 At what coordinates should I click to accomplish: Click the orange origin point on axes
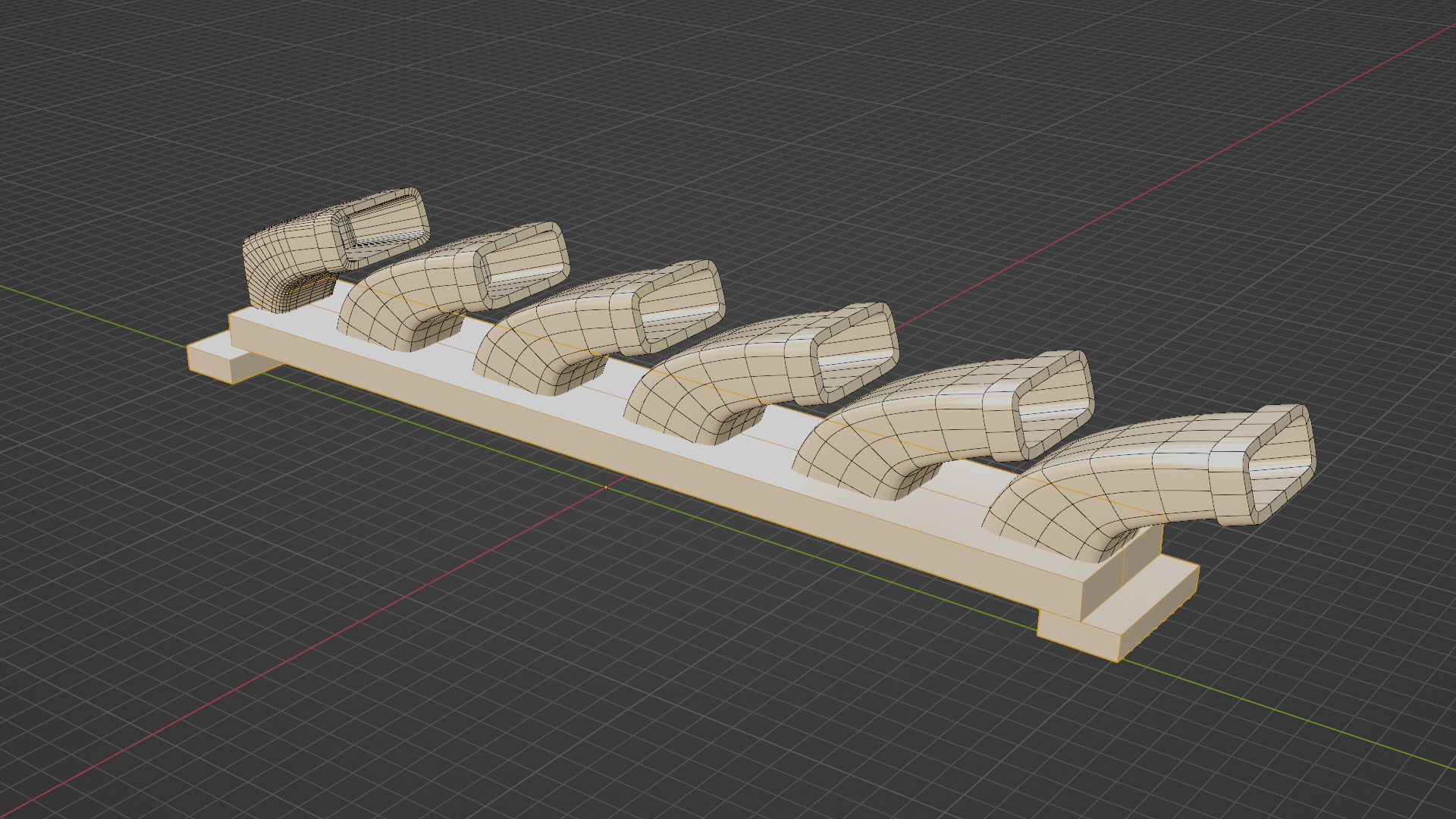tap(605, 487)
